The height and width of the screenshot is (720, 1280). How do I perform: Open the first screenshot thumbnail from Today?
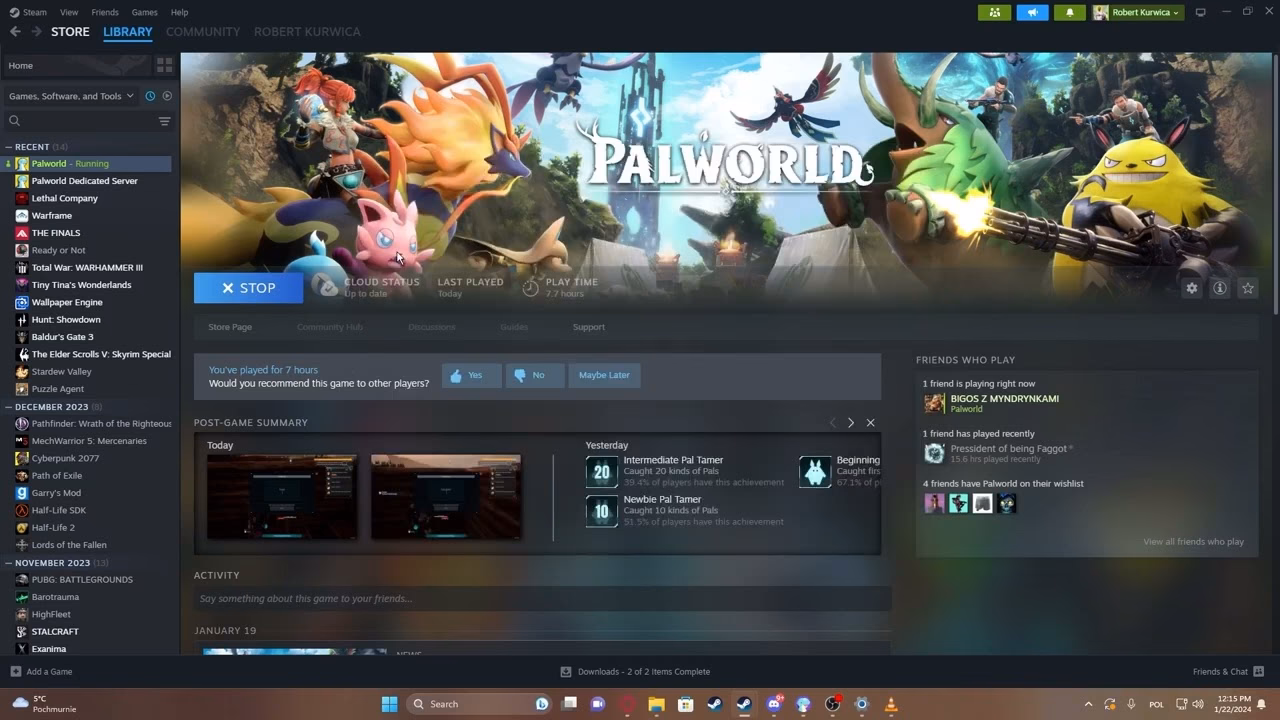(282, 497)
